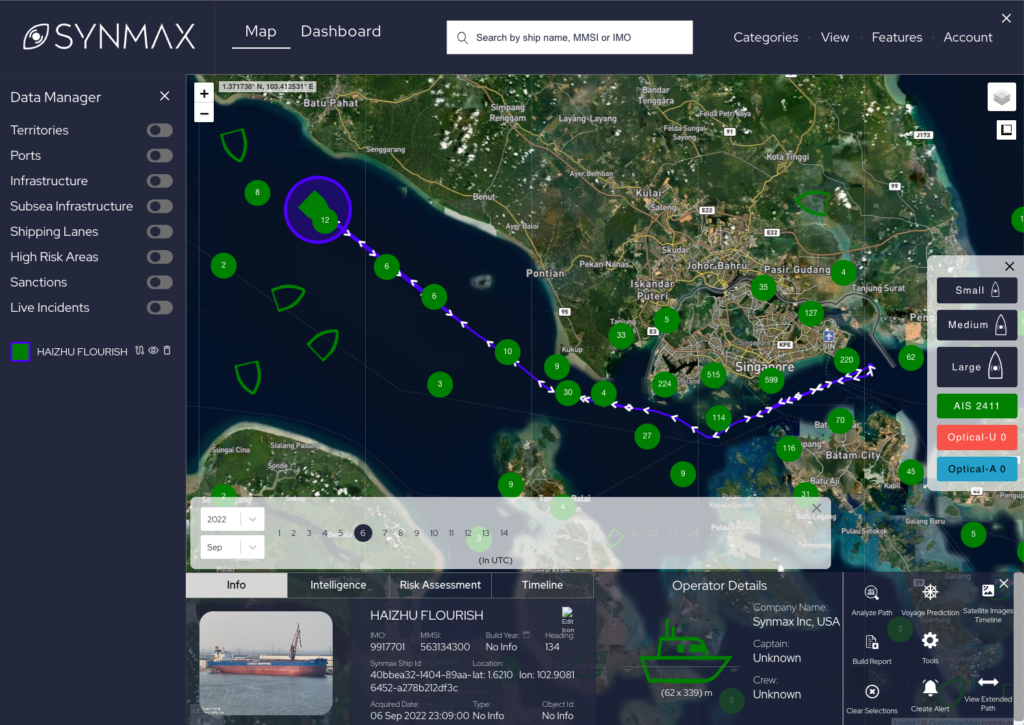This screenshot has height=725, width=1024.
Task: Enable the Ports toggle
Action: coord(158,155)
